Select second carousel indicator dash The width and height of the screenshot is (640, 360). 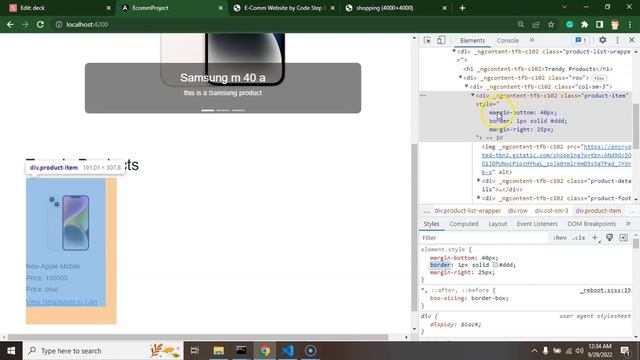tap(223, 110)
